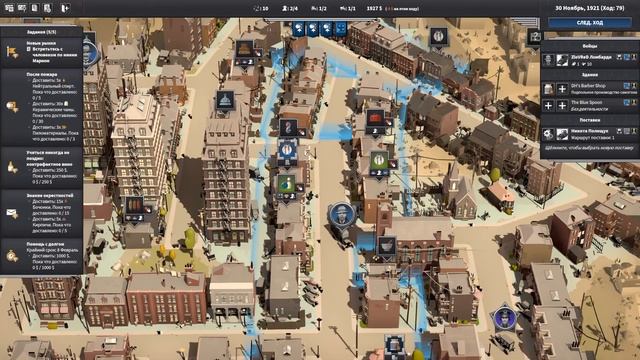Tick the checkbox for meeting Марион objective
This screenshot has height=360, width=640.
[x=29, y=49]
